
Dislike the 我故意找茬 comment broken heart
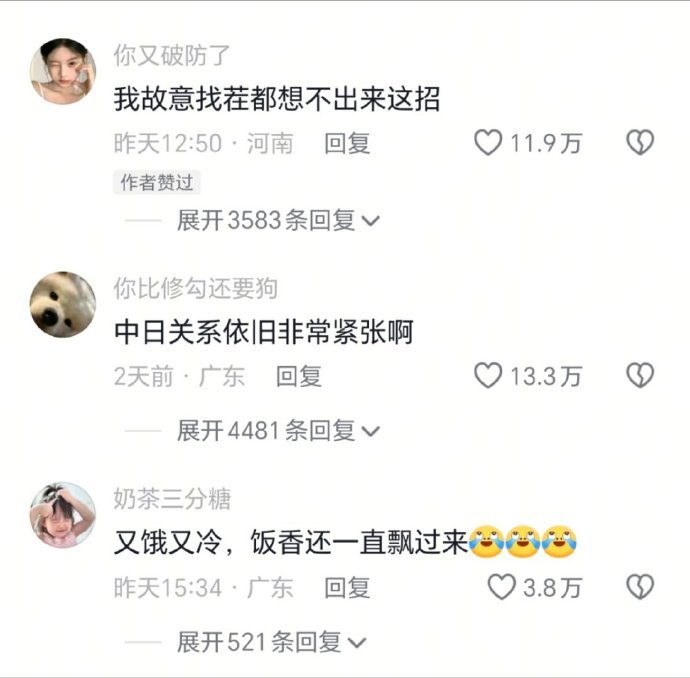point(640,143)
